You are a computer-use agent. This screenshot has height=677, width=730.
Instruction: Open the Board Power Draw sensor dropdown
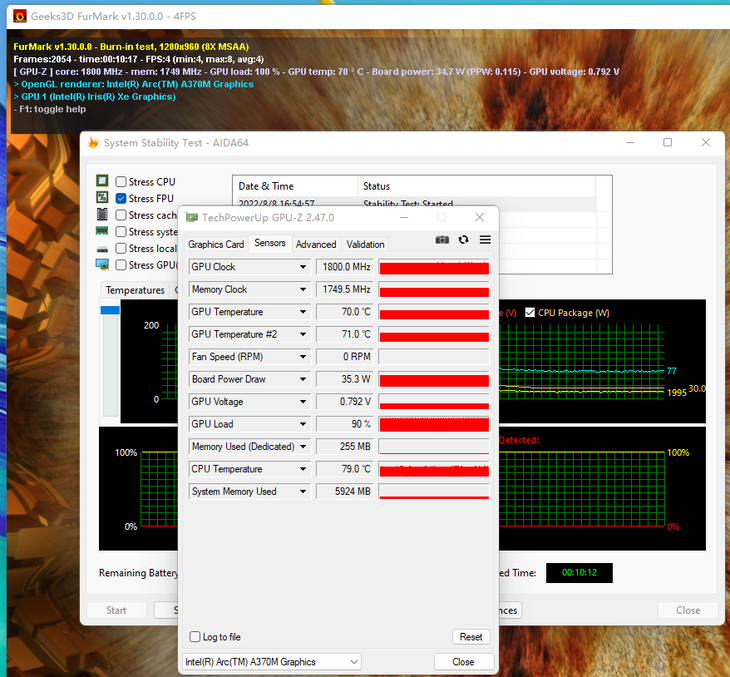point(303,379)
